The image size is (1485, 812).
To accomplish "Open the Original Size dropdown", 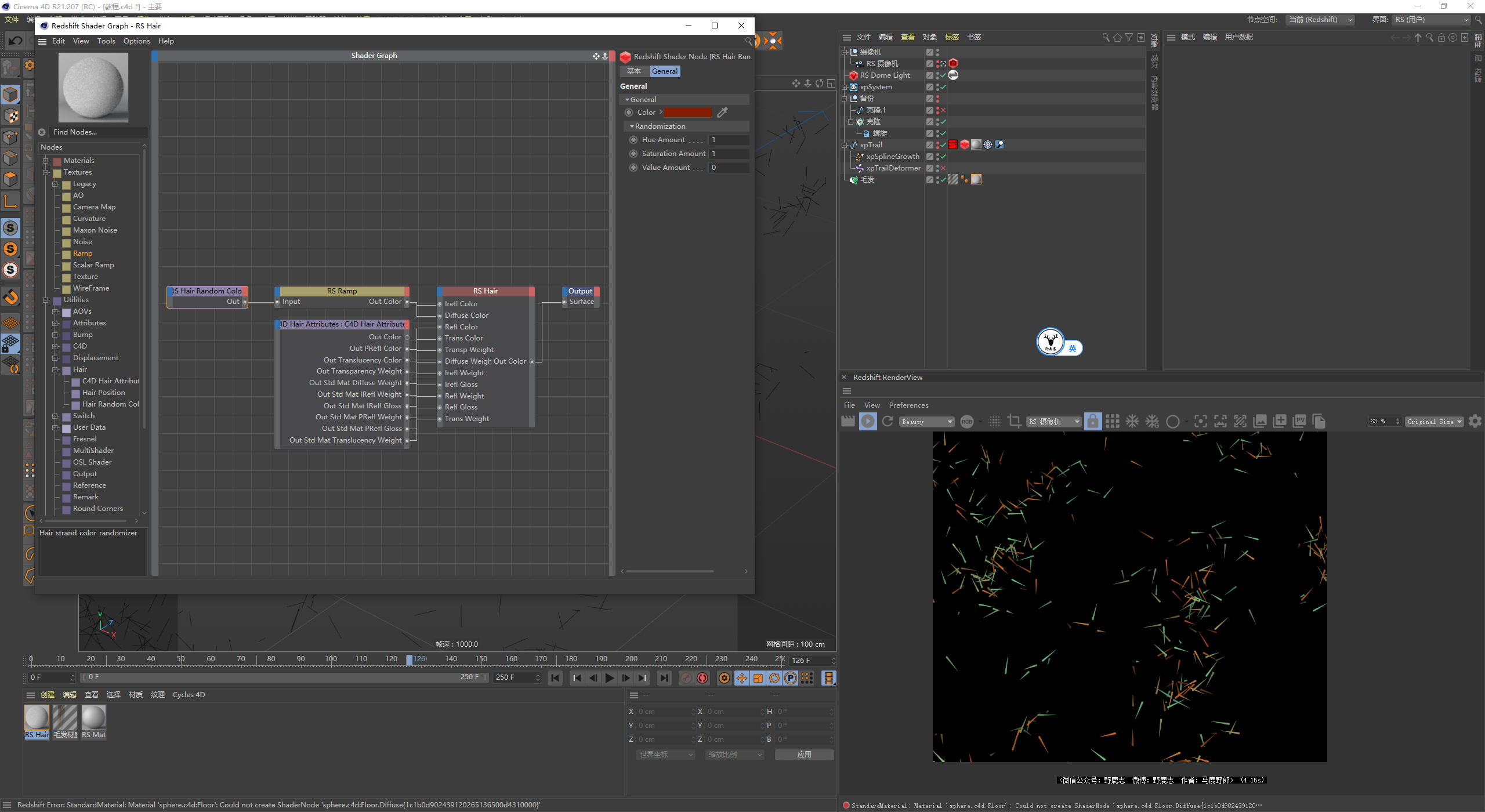I will [x=1433, y=422].
